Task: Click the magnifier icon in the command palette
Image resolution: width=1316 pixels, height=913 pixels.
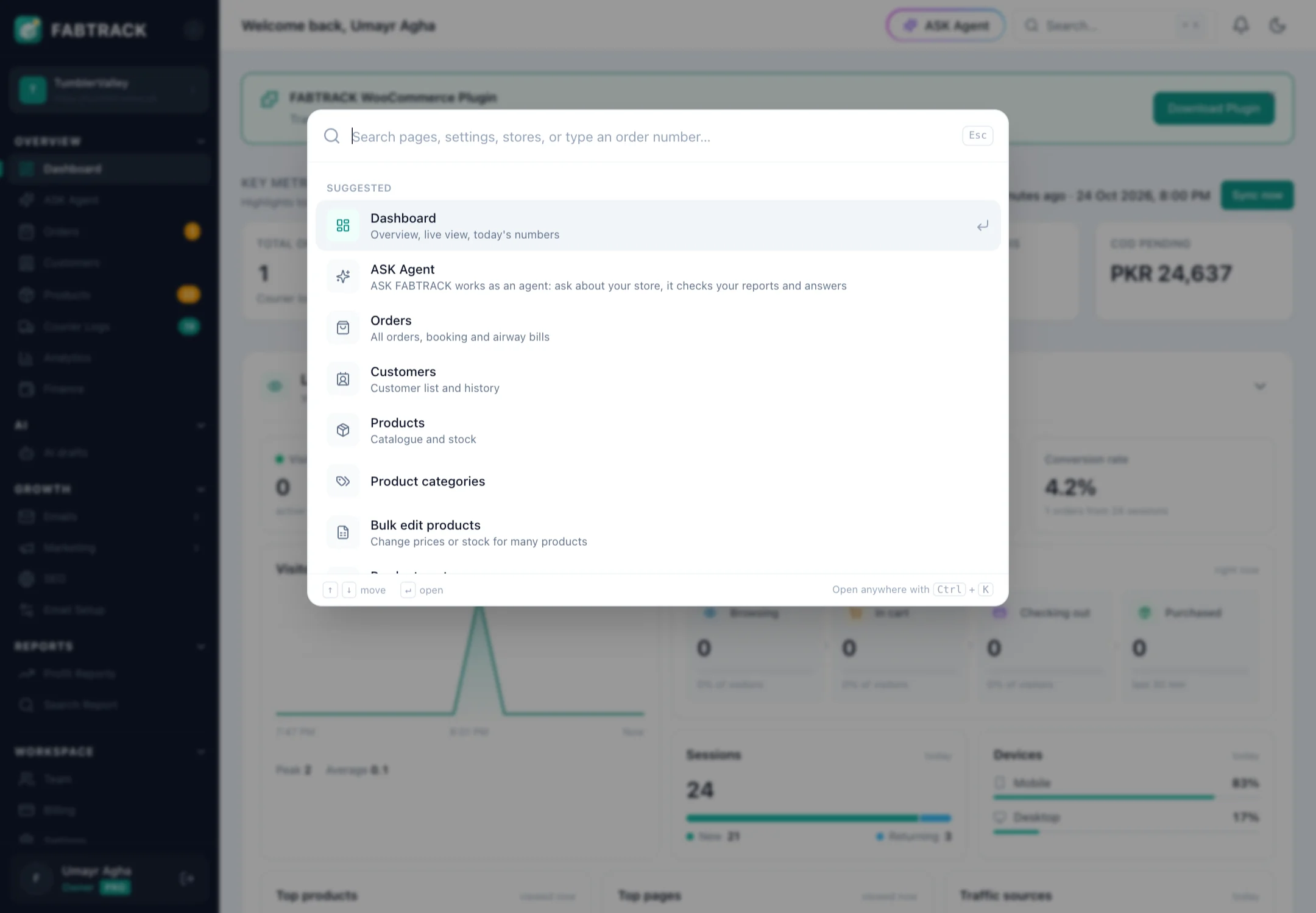Action: pyautogui.click(x=331, y=136)
